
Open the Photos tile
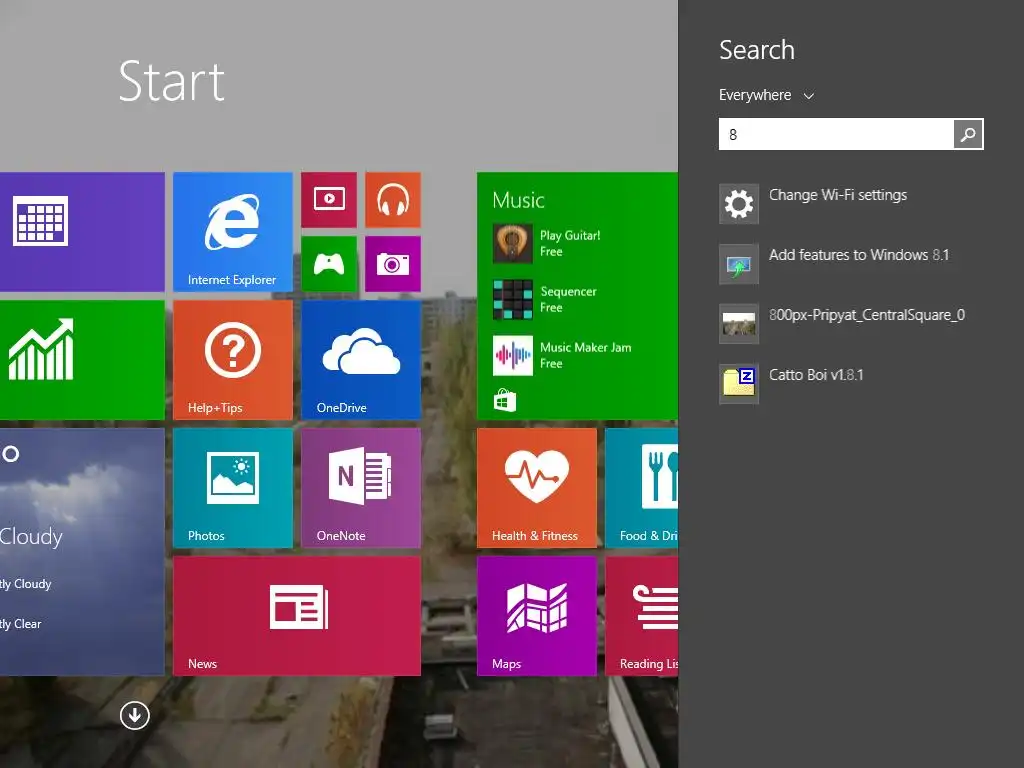[232, 488]
